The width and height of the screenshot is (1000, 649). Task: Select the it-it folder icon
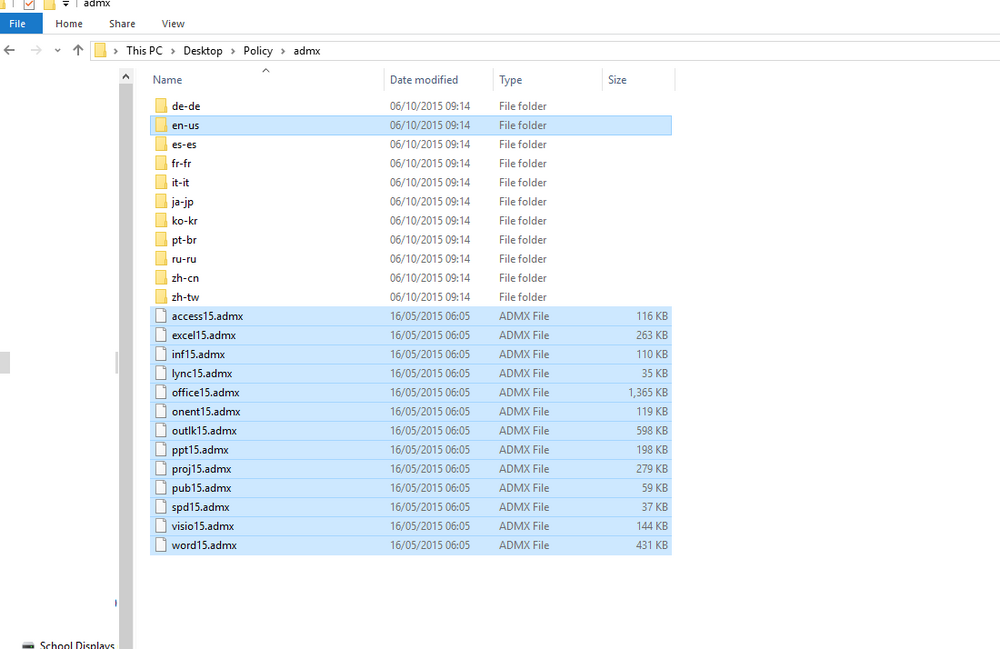pos(161,182)
